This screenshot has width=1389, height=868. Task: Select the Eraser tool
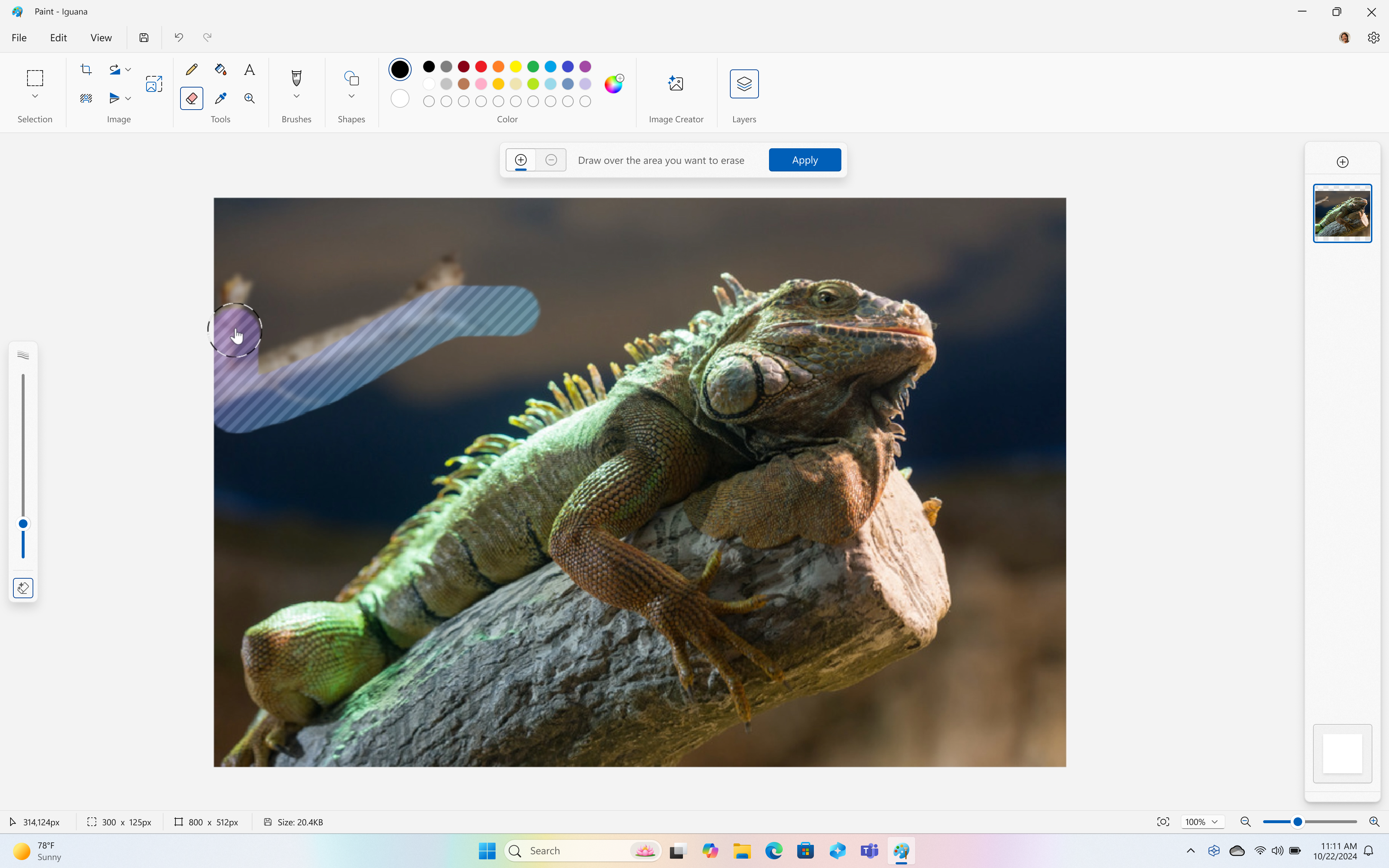click(192, 98)
